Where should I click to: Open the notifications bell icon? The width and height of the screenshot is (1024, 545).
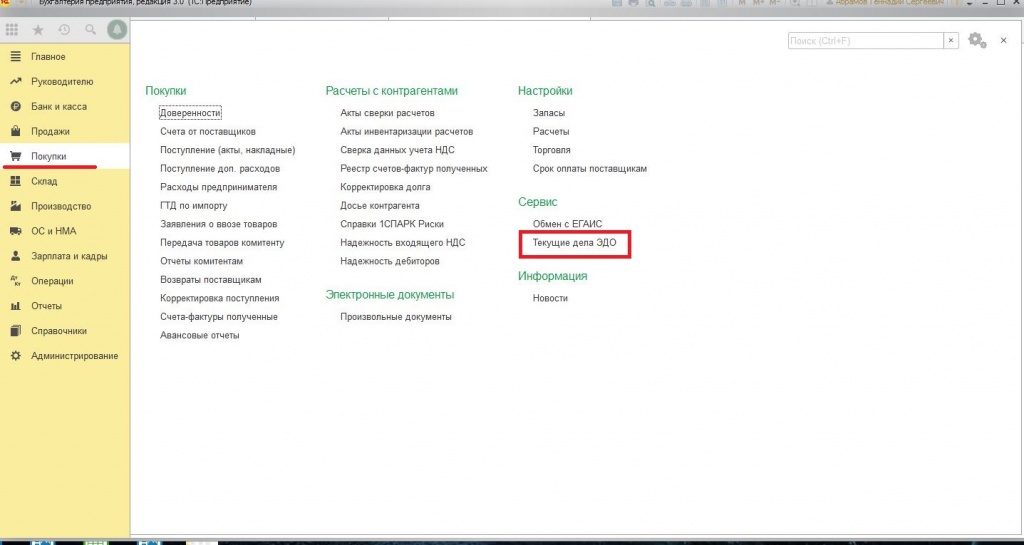click(x=118, y=30)
